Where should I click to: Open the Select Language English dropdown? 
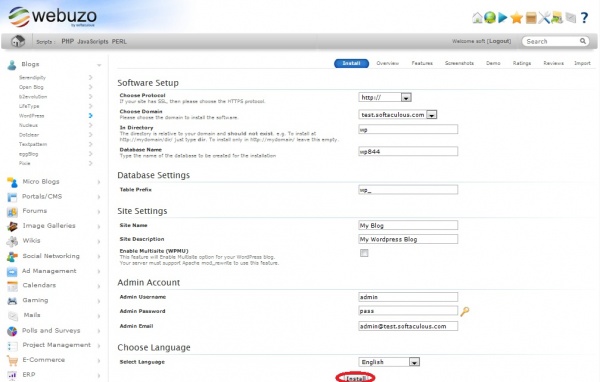coord(389,362)
